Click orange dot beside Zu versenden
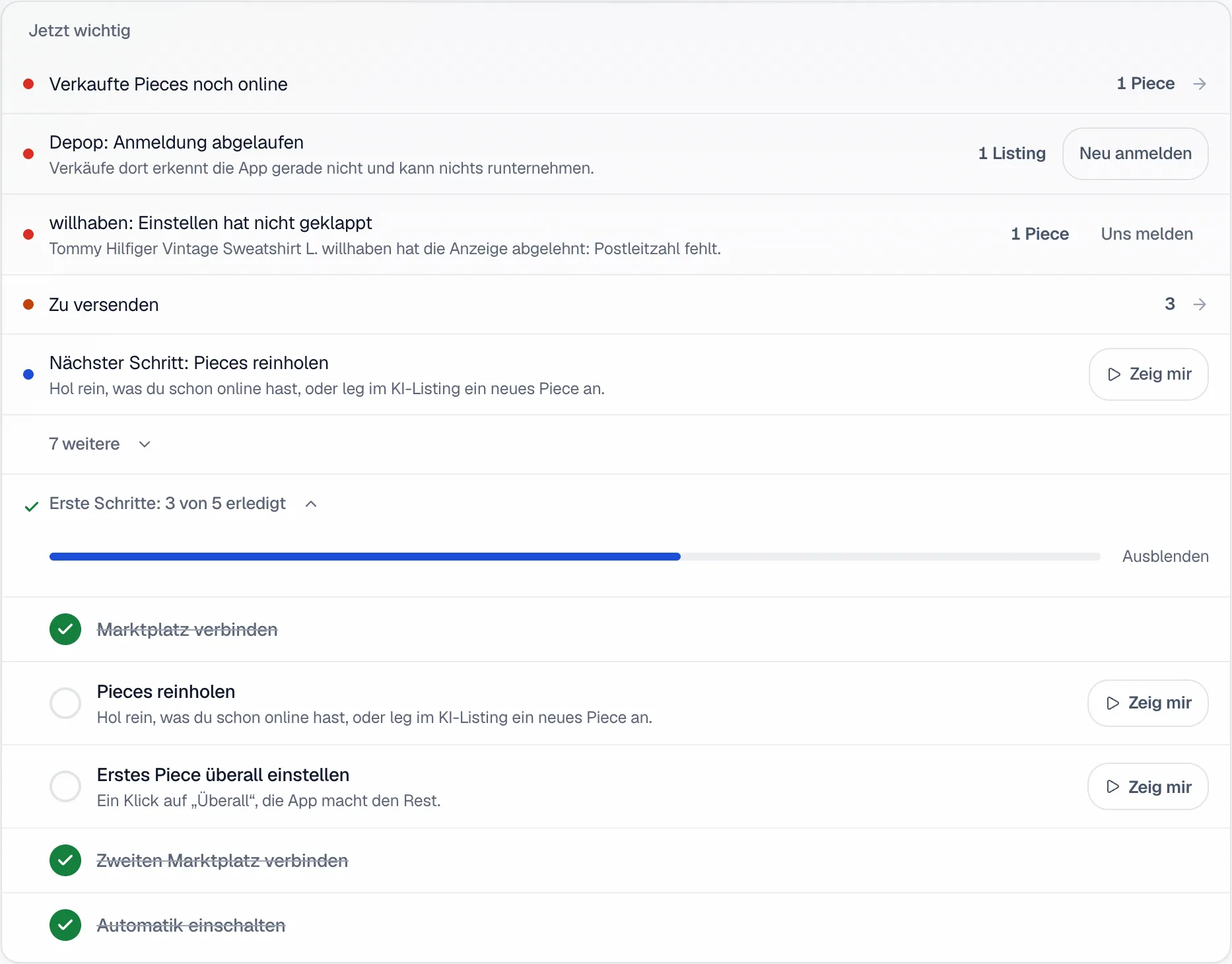 click(28, 304)
